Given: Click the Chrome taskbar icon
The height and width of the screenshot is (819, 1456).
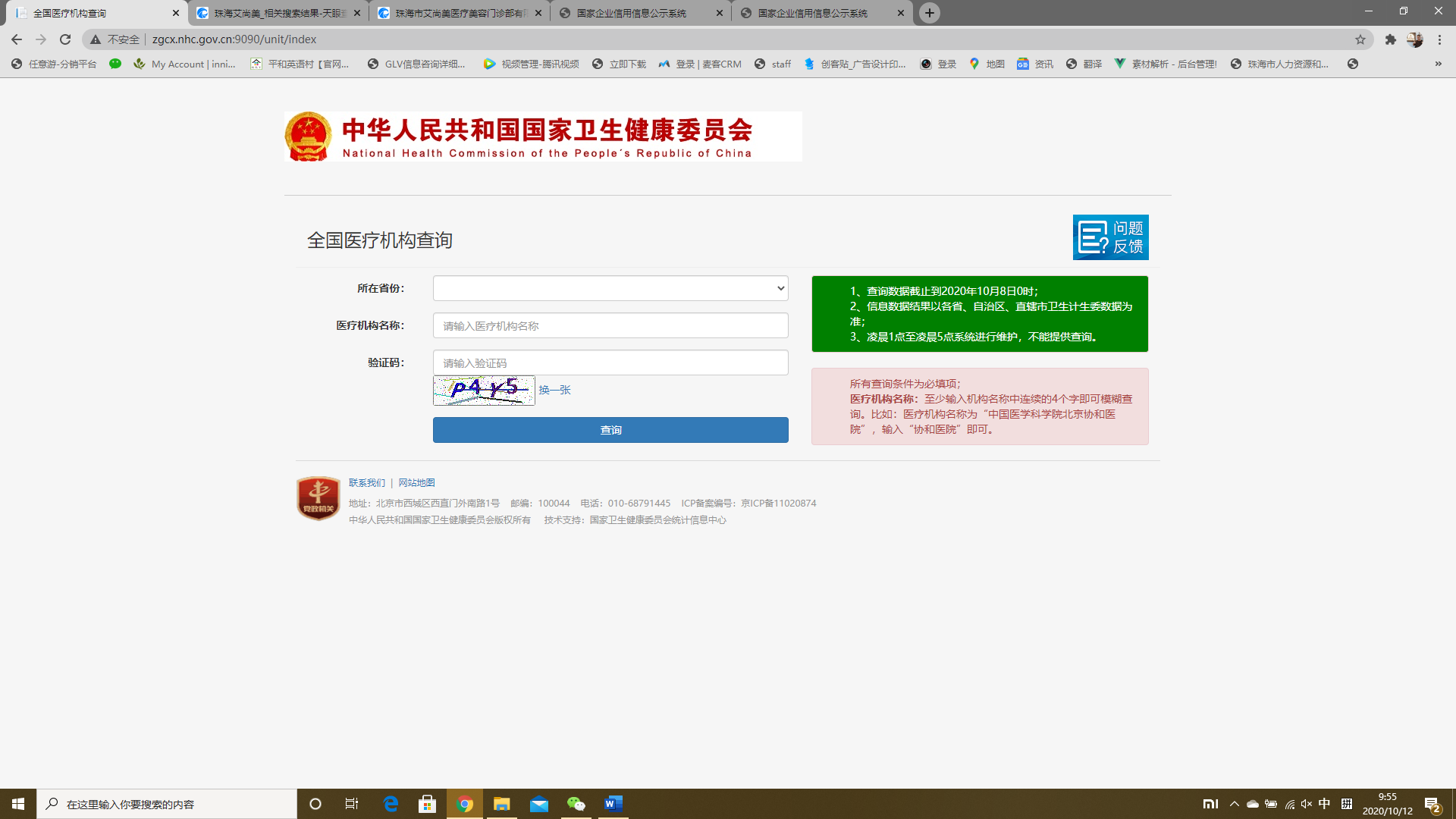Looking at the screenshot, I should click(465, 804).
